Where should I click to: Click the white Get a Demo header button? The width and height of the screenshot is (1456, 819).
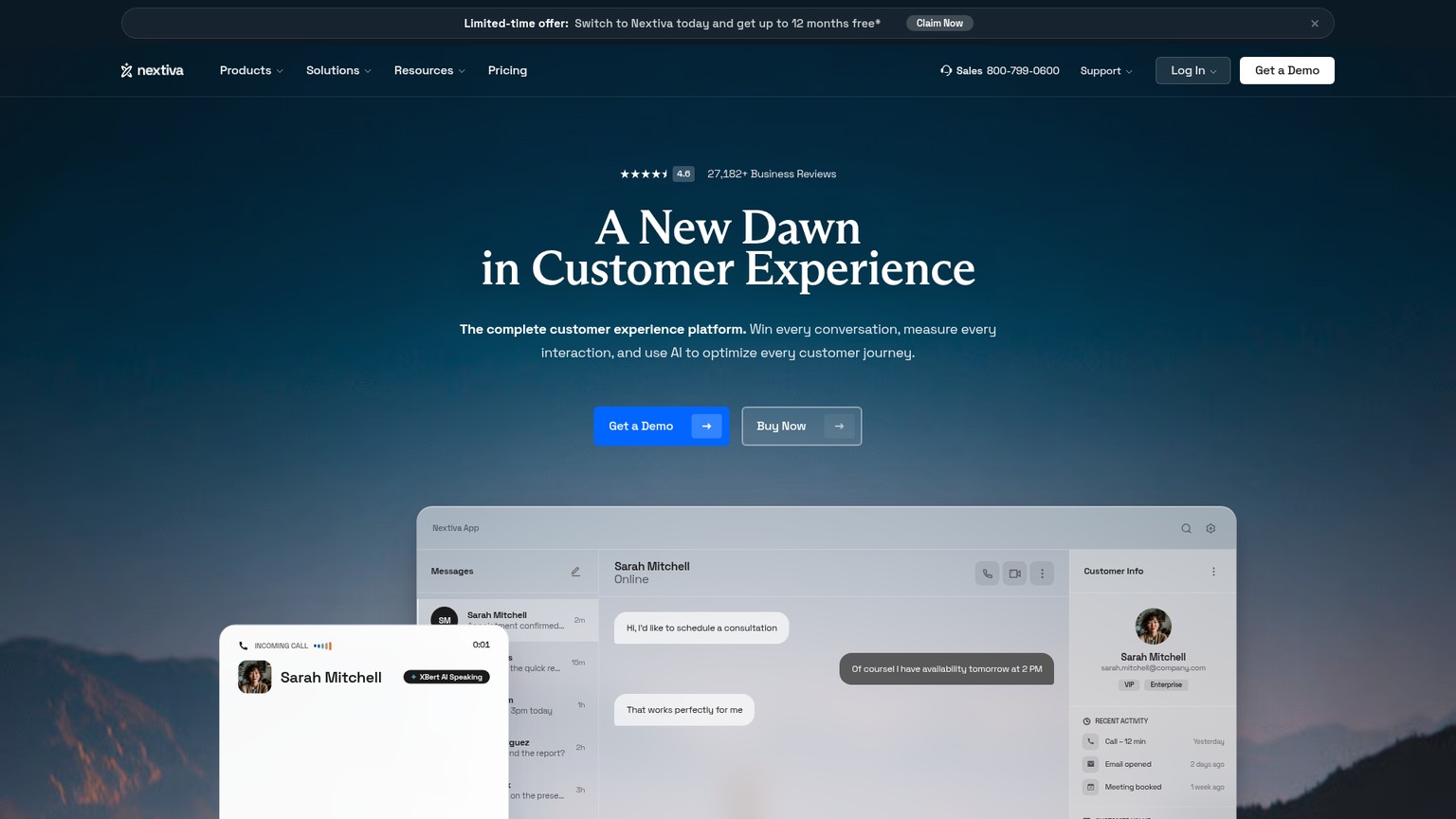coord(1287,70)
